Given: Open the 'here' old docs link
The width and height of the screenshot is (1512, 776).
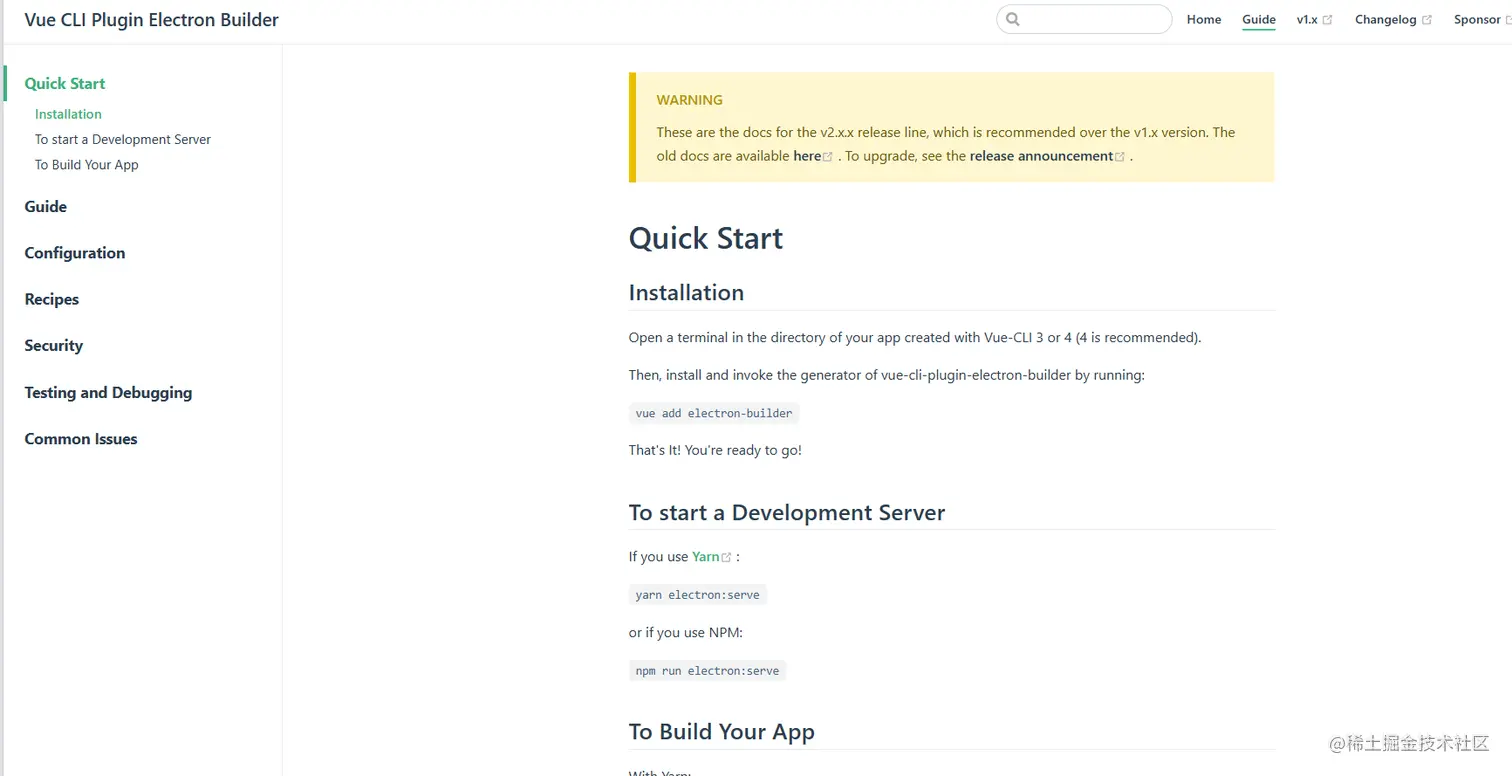Looking at the screenshot, I should [807, 156].
